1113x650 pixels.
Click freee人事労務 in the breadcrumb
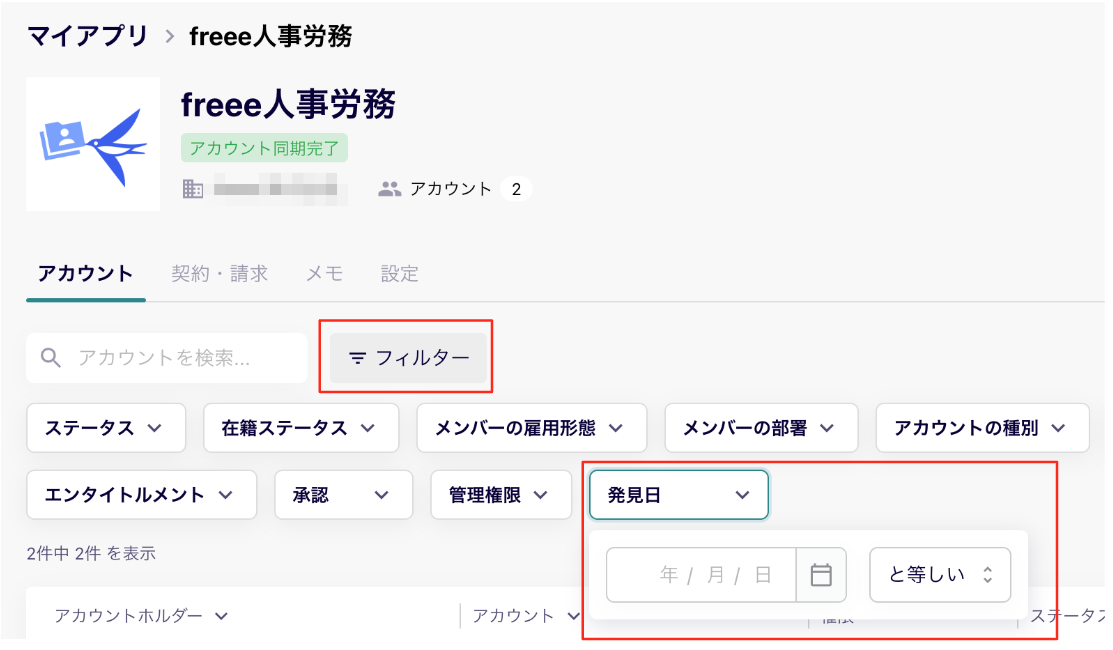coord(270,35)
